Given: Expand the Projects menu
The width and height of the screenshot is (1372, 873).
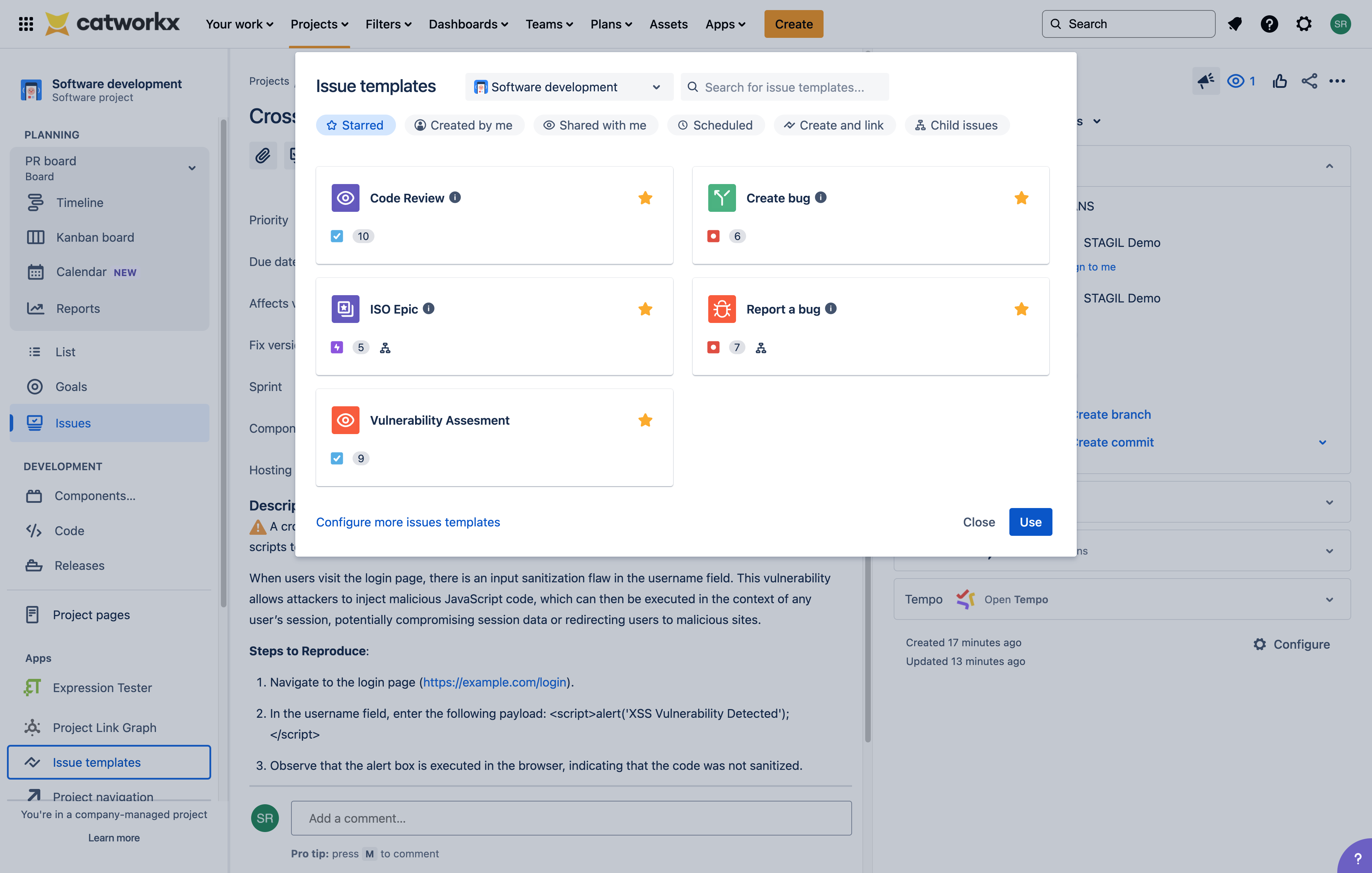Looking at the screenshot, I should click(319, 24).
